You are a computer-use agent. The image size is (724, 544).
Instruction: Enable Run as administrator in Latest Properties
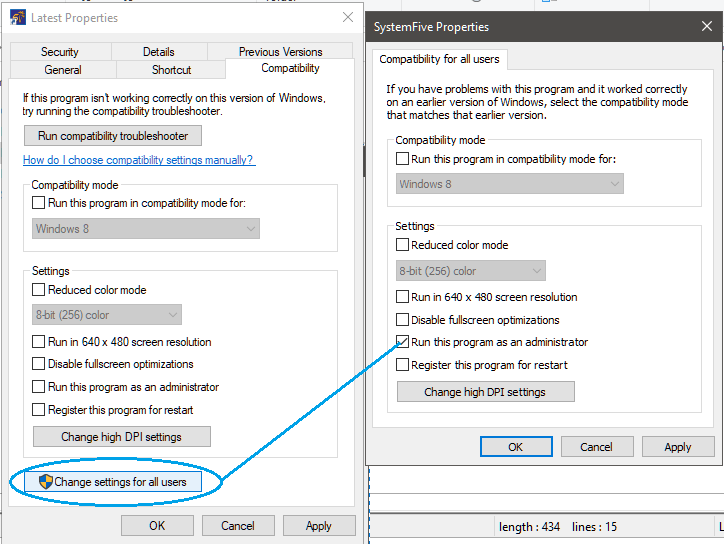click(39, 387)
